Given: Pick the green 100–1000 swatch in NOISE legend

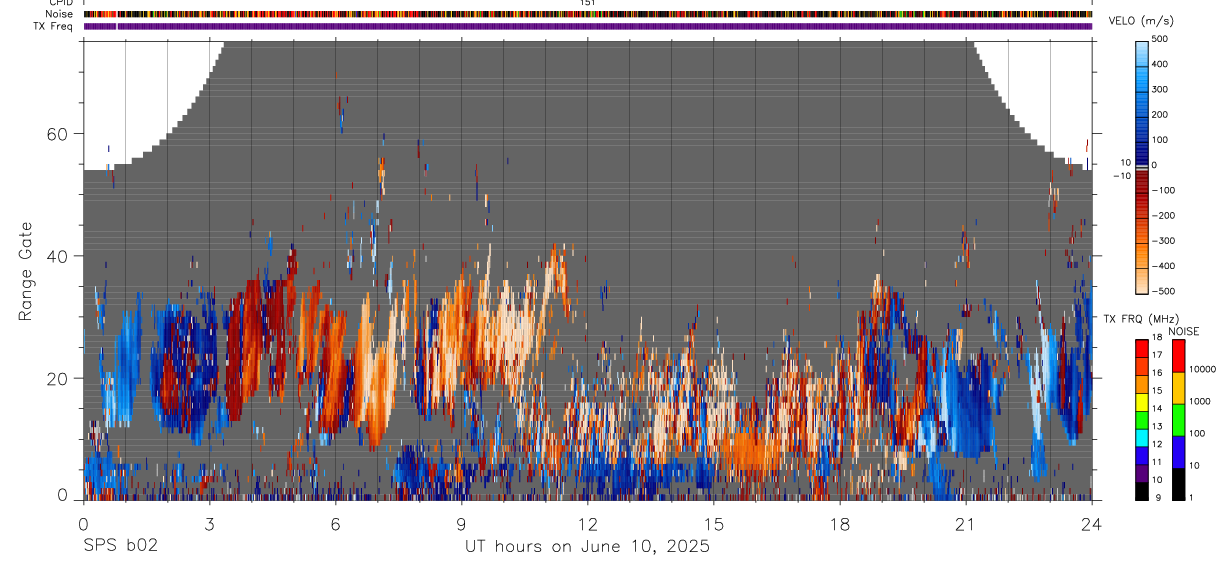Looking at the screenshot, I should 1177,420.
